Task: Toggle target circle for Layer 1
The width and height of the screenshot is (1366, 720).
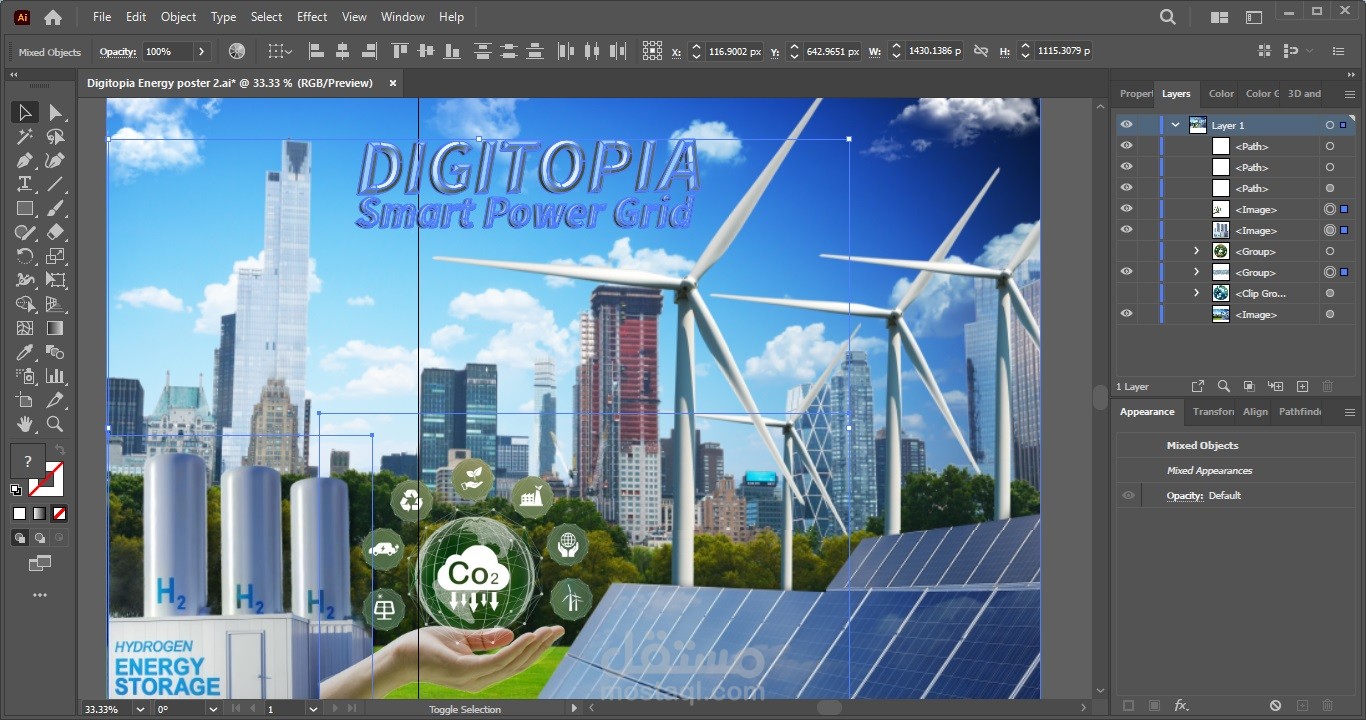Action: 1329,125
